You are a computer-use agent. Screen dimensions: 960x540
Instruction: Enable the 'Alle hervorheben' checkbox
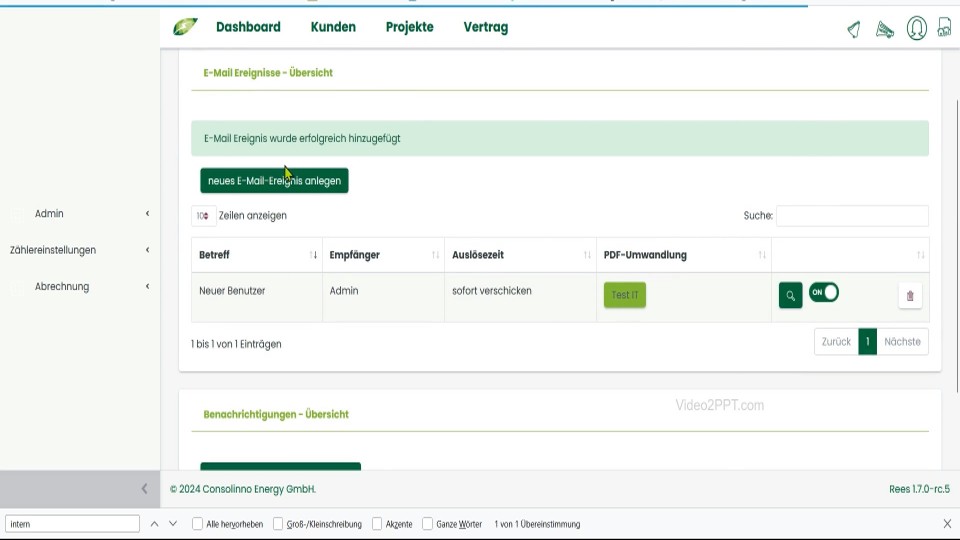pyautogui.click(x=198, y=524)
